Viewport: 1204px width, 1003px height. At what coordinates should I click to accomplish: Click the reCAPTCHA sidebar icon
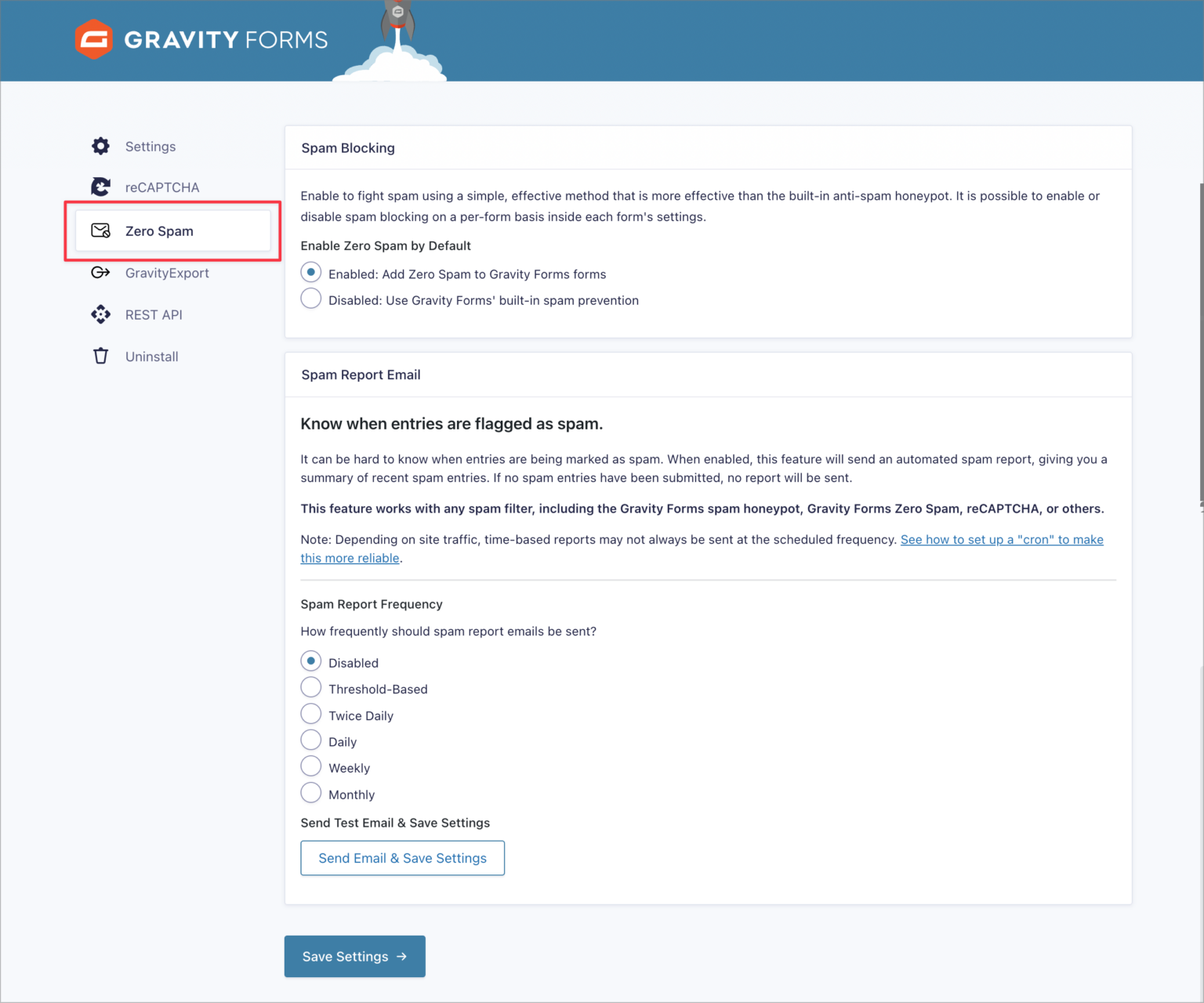tap(100, 187)
